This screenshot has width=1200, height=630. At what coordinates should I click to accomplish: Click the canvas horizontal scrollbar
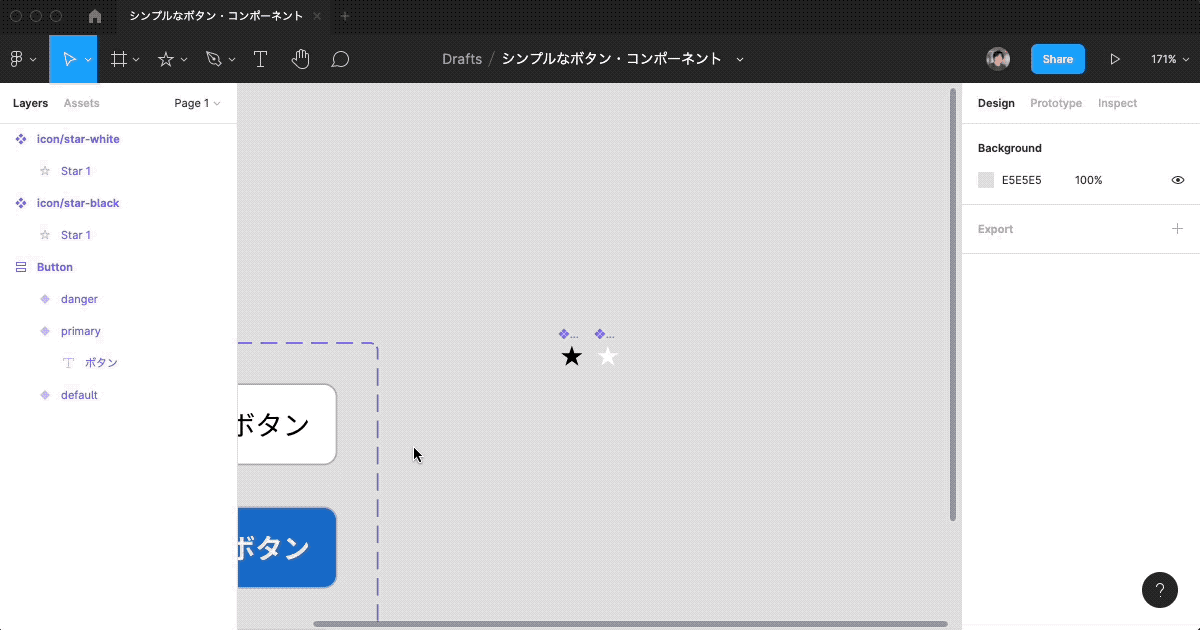click(x=630, y=624)
